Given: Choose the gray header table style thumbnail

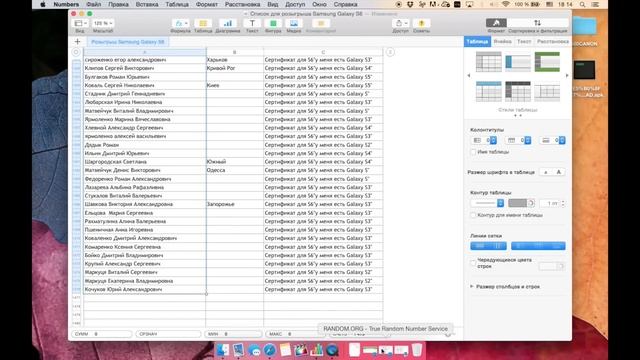Looking at the screenshot, I should (x=489, y=62).
